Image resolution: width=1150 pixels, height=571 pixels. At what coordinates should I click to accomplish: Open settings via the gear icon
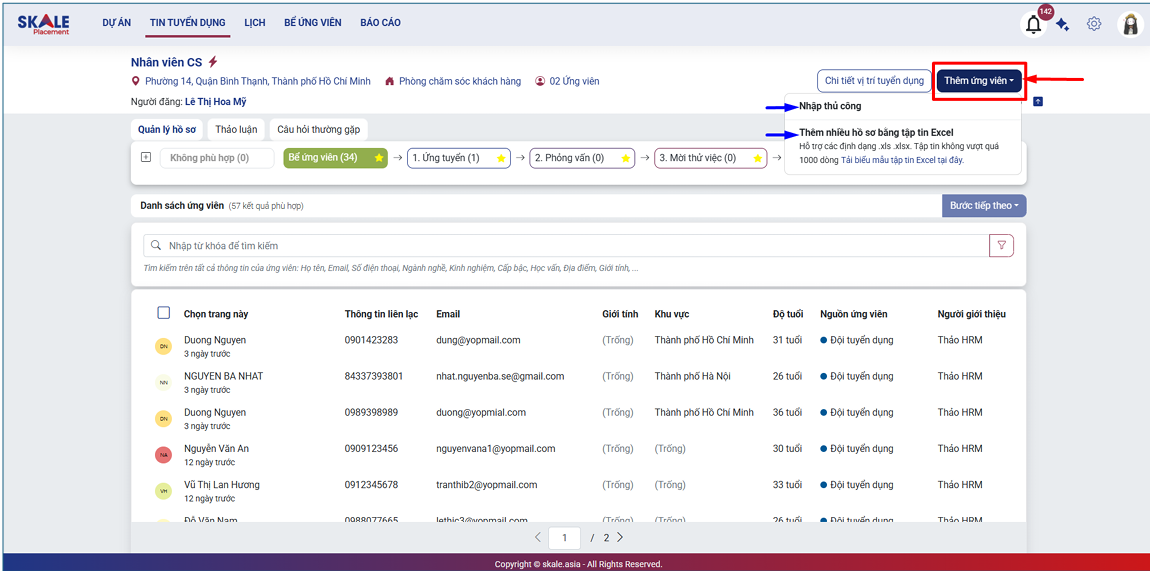coord(1094,24)
